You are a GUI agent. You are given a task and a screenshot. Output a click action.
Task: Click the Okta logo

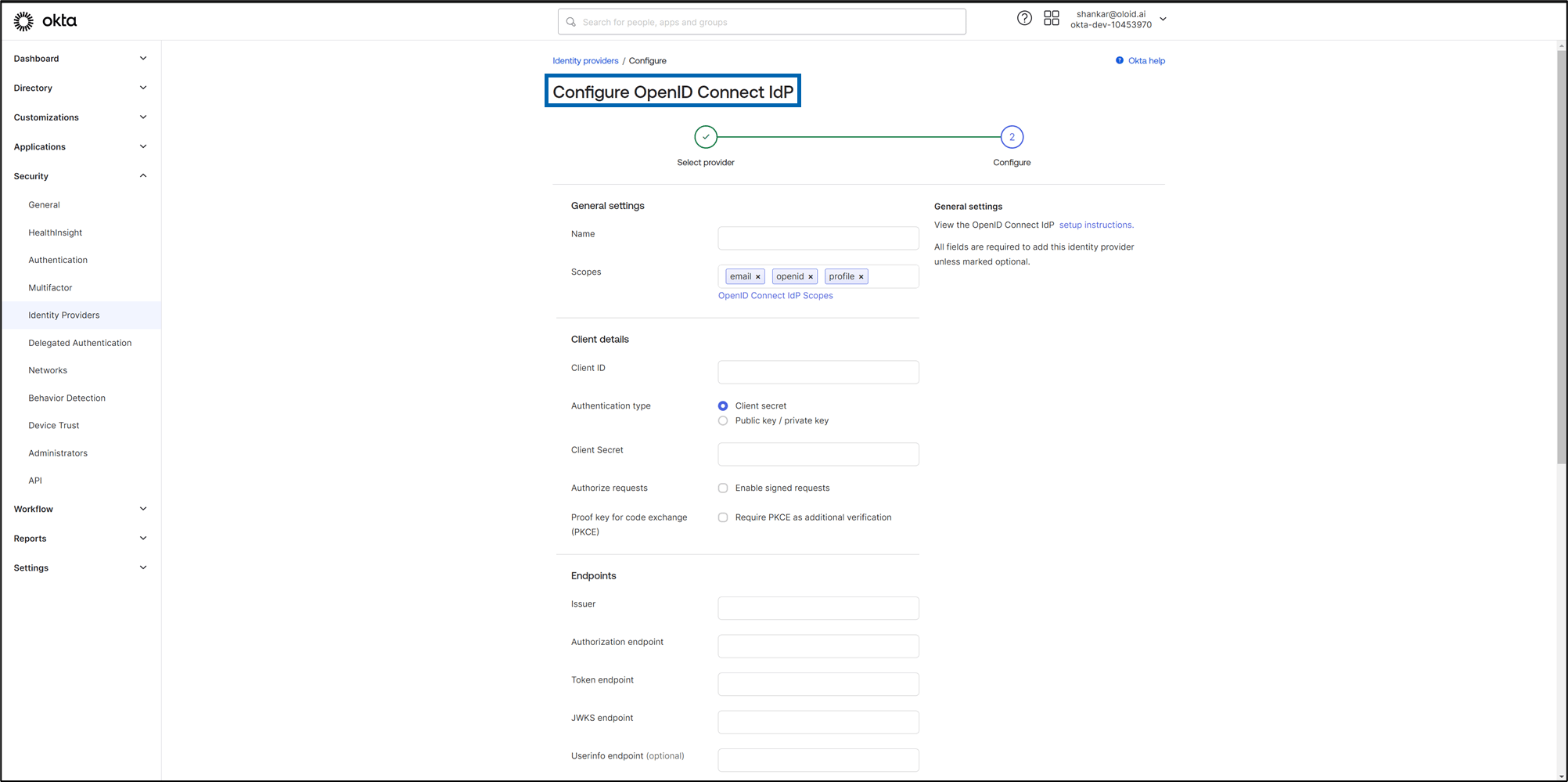click(x=45, y=21)
